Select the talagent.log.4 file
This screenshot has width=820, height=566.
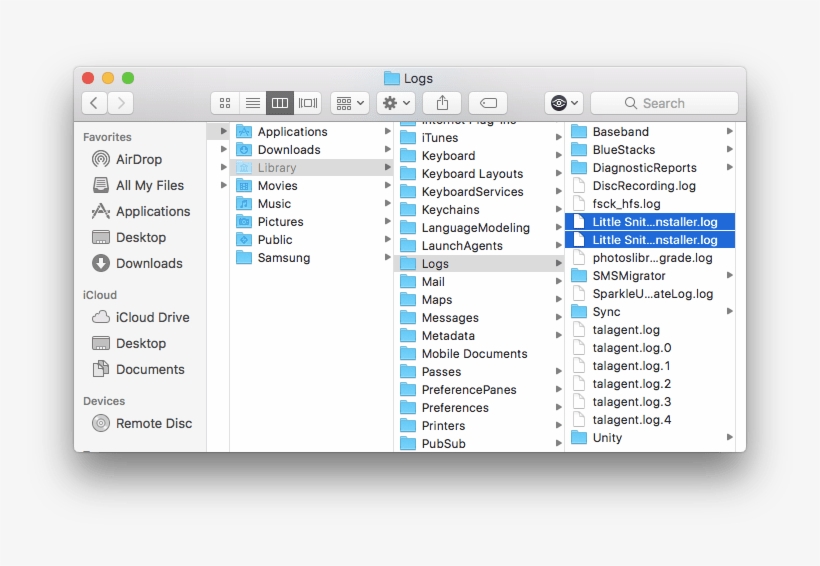coord(650,420)
